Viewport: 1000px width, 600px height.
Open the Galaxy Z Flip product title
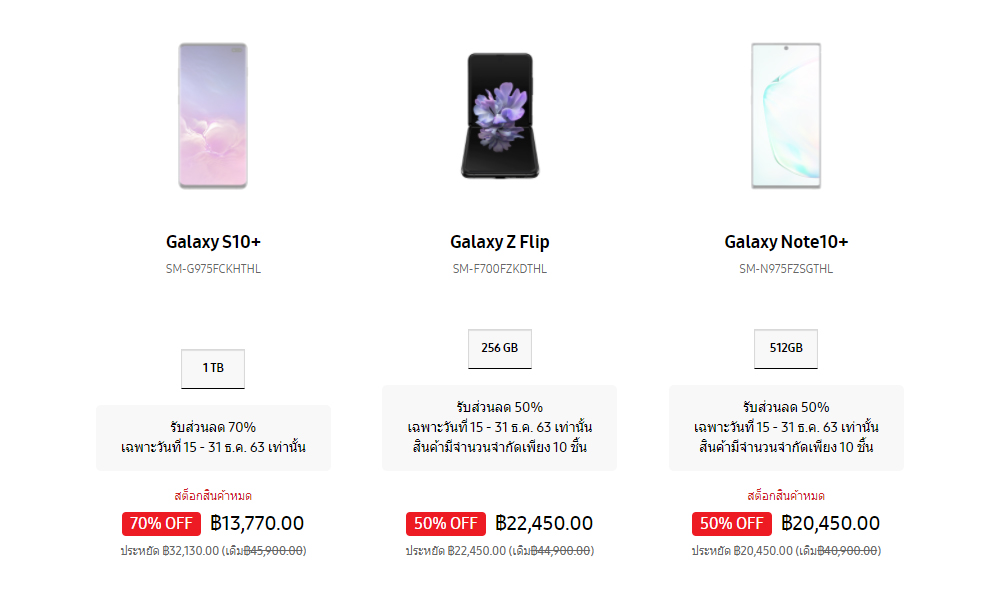click(x=500, y=242)
